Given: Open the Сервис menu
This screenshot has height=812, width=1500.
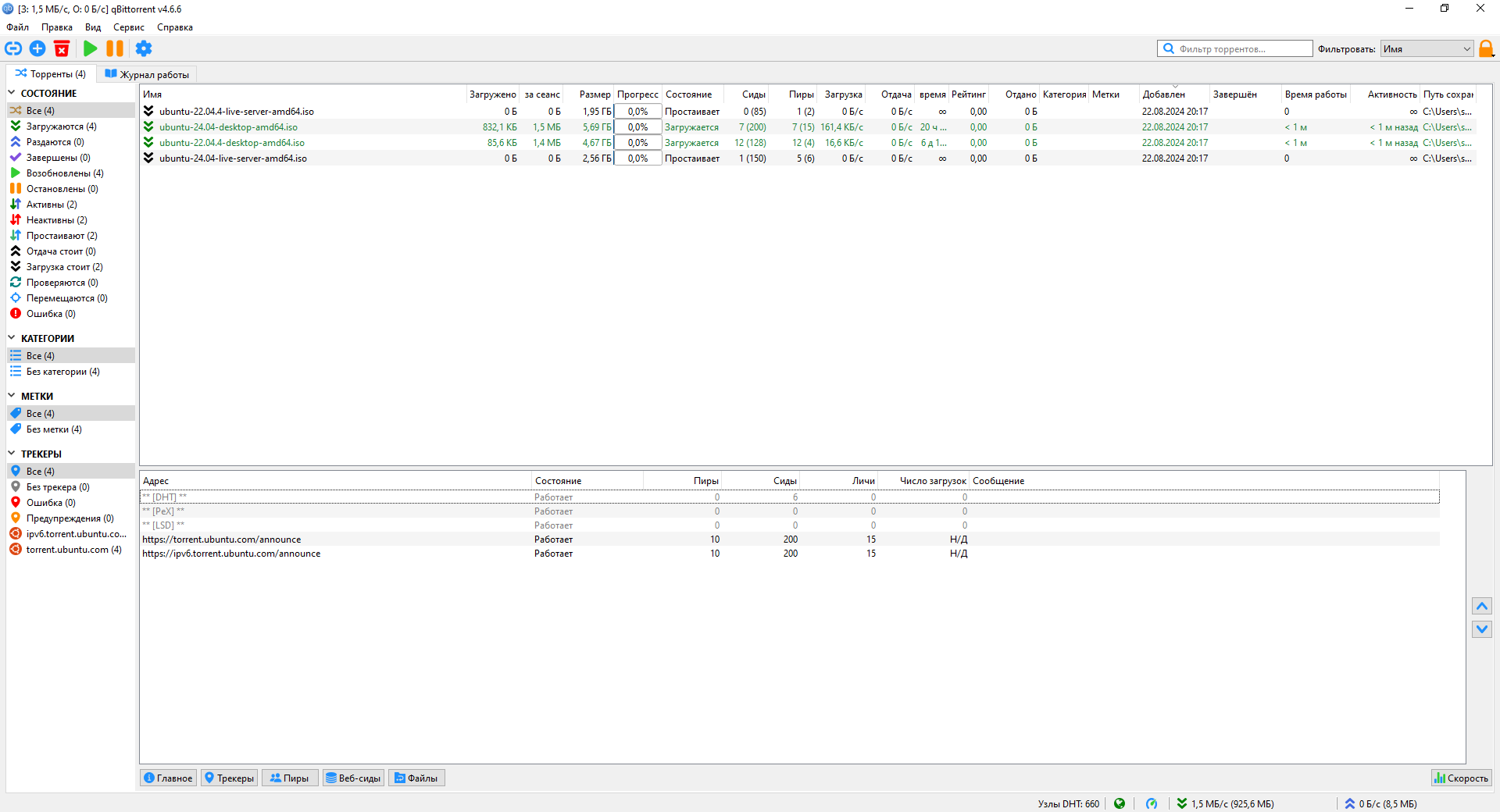Looking at the screenshot, I should (x=129, y=27).
